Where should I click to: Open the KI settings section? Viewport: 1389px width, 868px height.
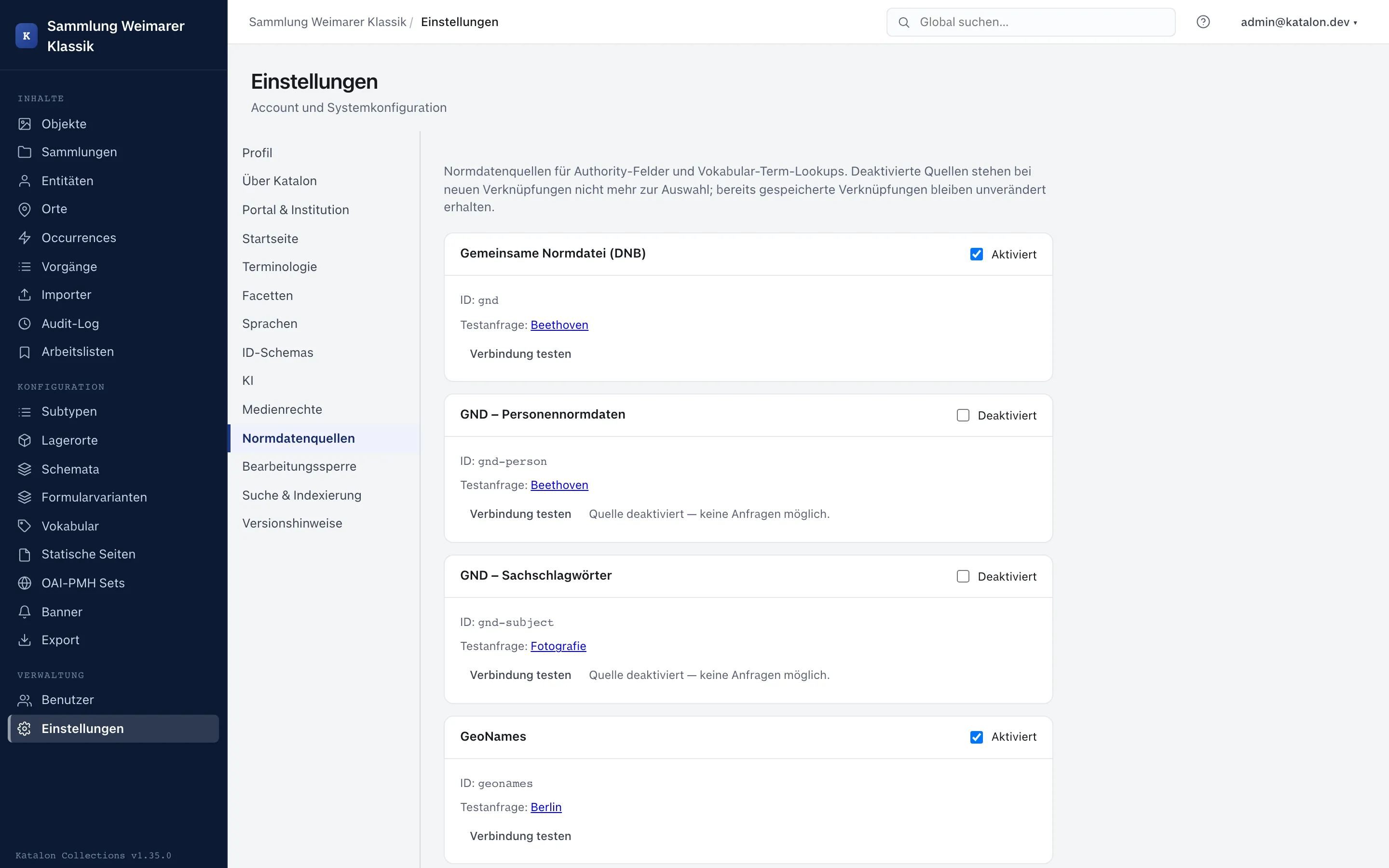pyautogui.click(x=324, y=380)
